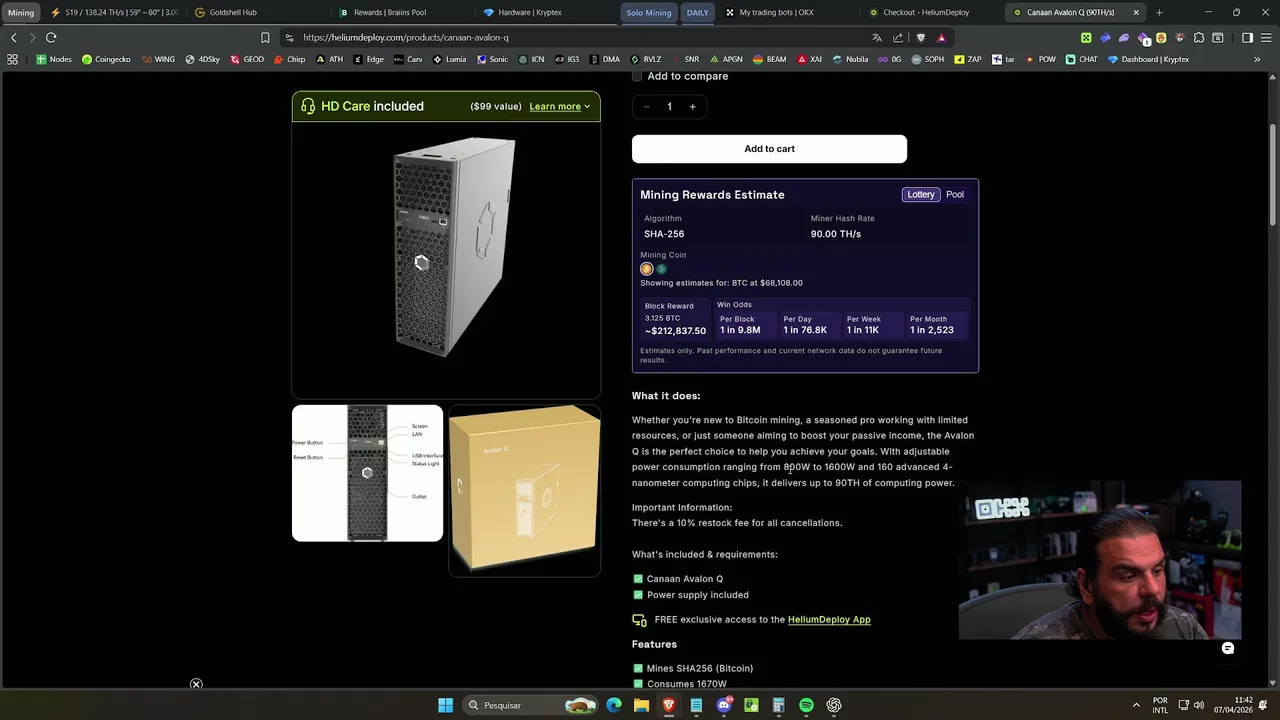Open a new browser tab
Image resolution: width=1280 pixels, height=720 pixels.
coord(1159,13)
